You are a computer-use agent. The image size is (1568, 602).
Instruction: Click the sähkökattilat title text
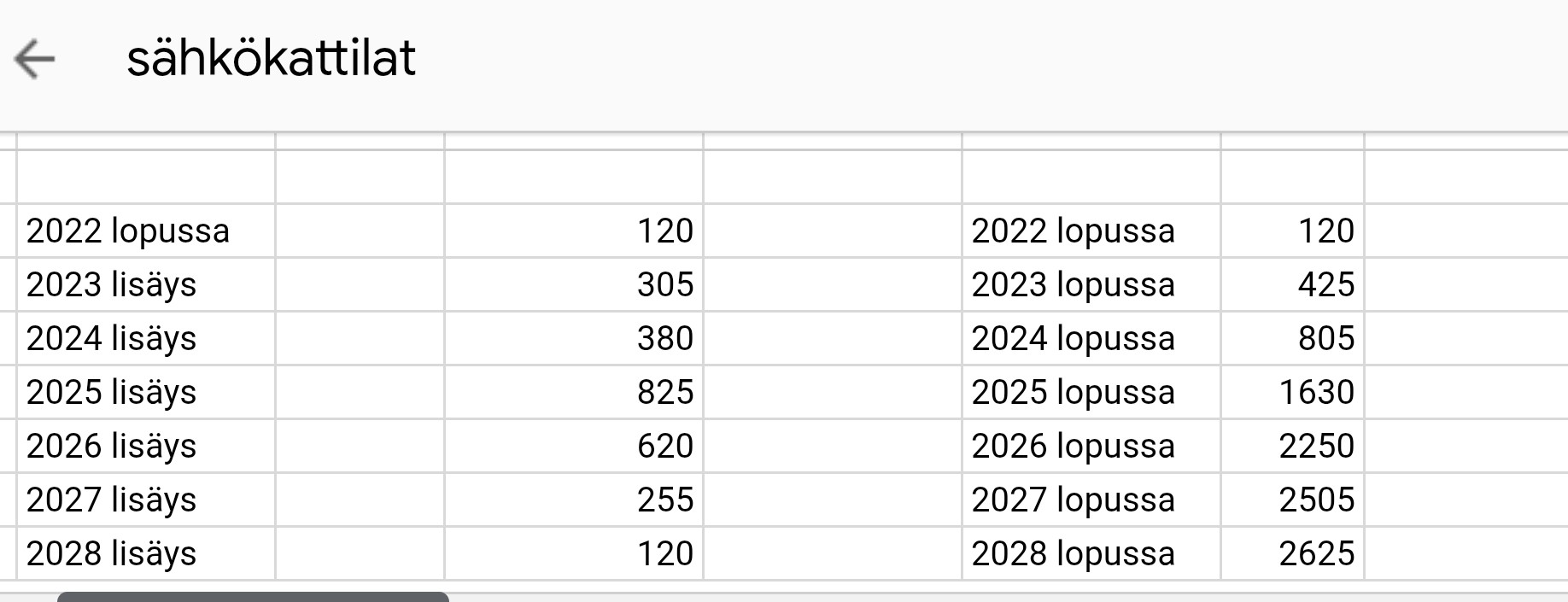[272, 58]
